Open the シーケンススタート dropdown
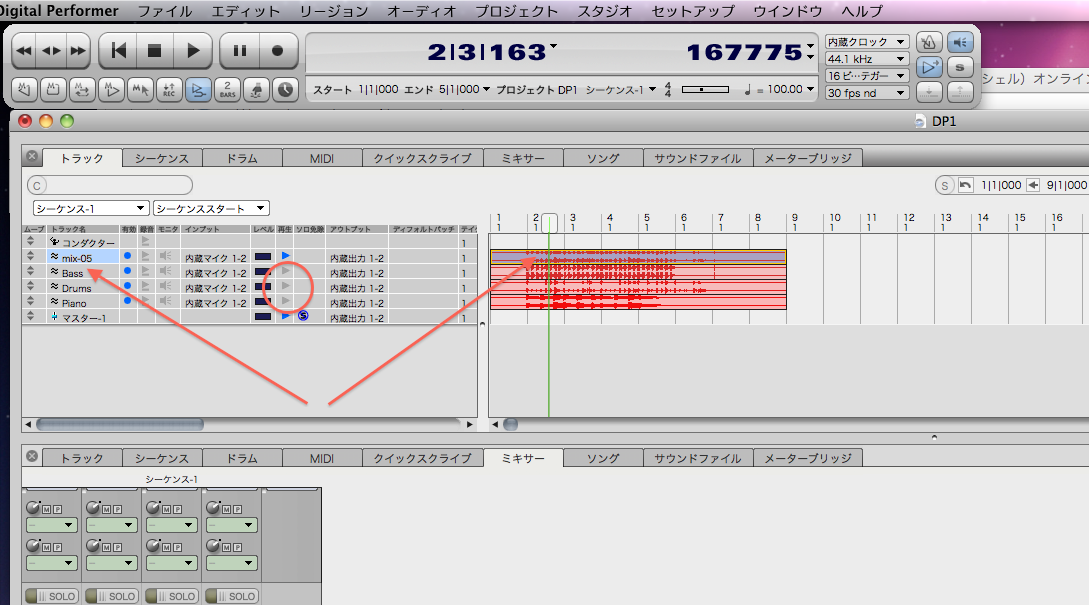 pyautogui.click(x=211, y=208)
